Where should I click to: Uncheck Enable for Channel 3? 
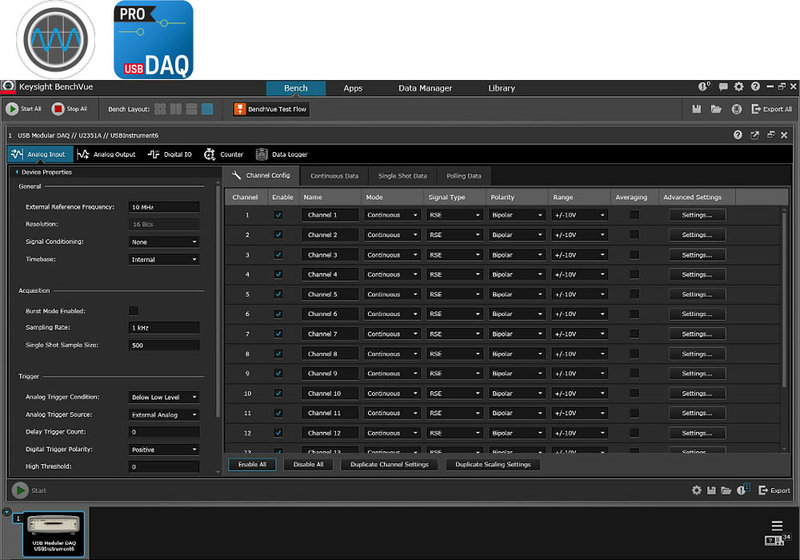click(278, 254)
